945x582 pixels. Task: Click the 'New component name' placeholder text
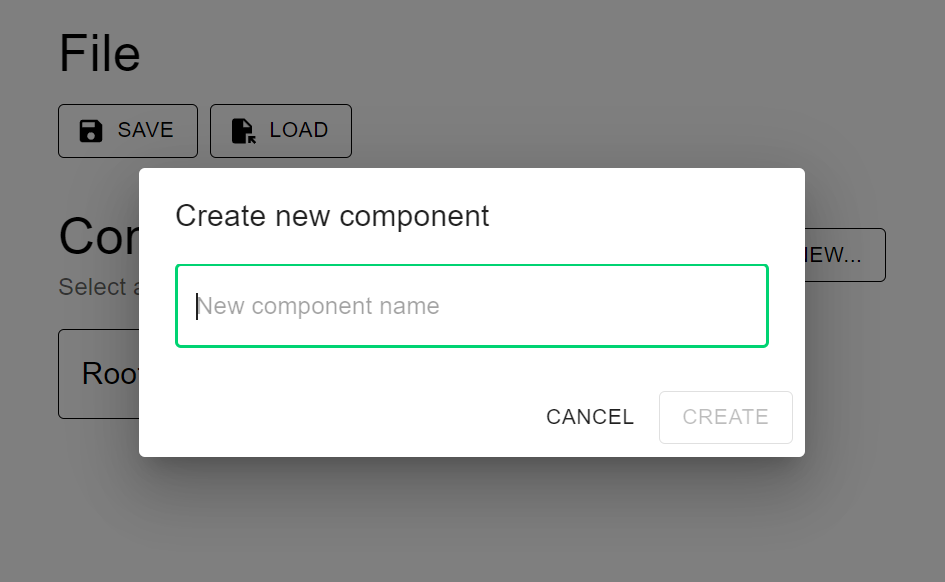point(320,306)
